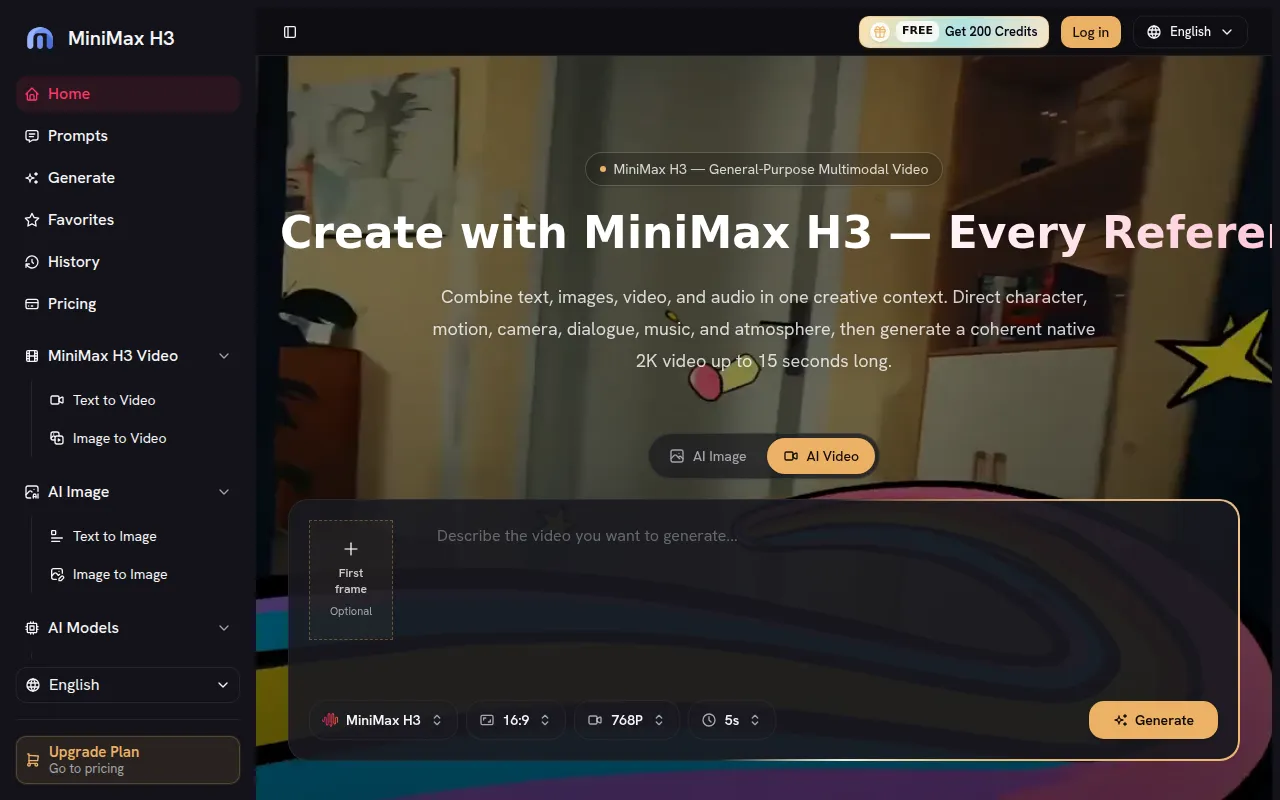
Task: Click the Text to Video camera icon
Action: 57,400
